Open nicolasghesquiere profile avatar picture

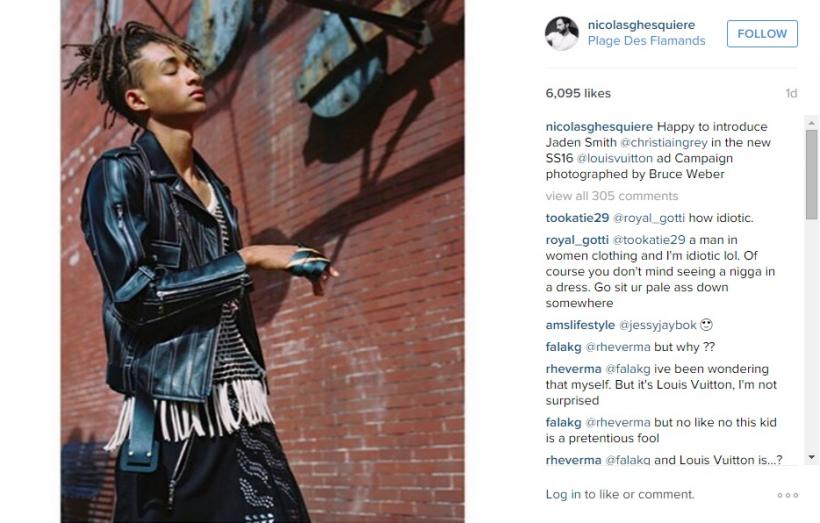coord(562,33)
